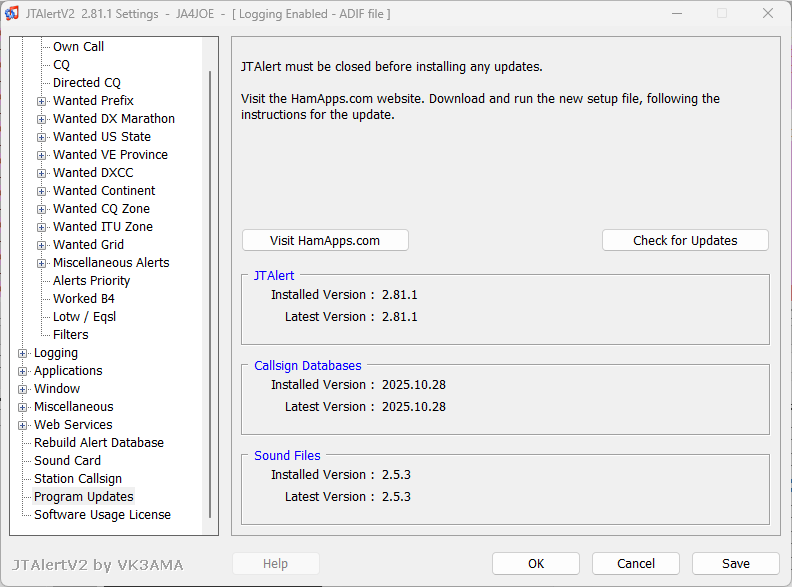Screen dimensions: 792x587
Task: Click the Cancel button
Action: (x=636, y=564)
